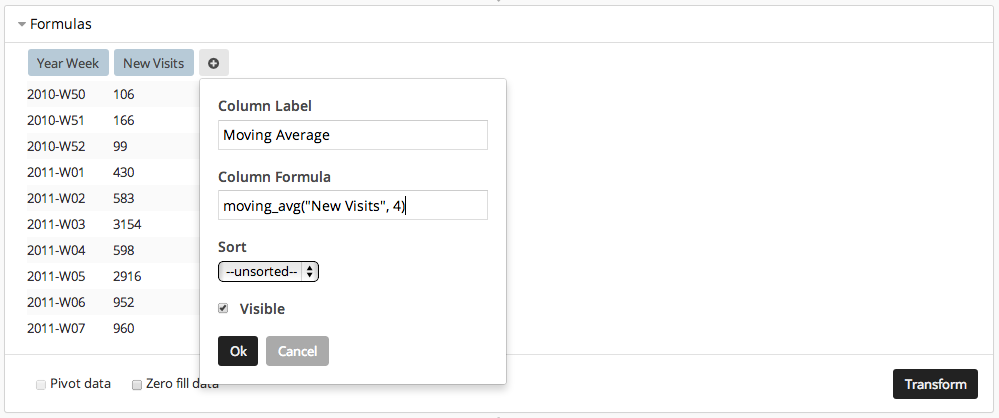This screenshot has width=999, height=418.
Task: Dismiss popup with the Cancel button
Action: [x=298, y=351]
